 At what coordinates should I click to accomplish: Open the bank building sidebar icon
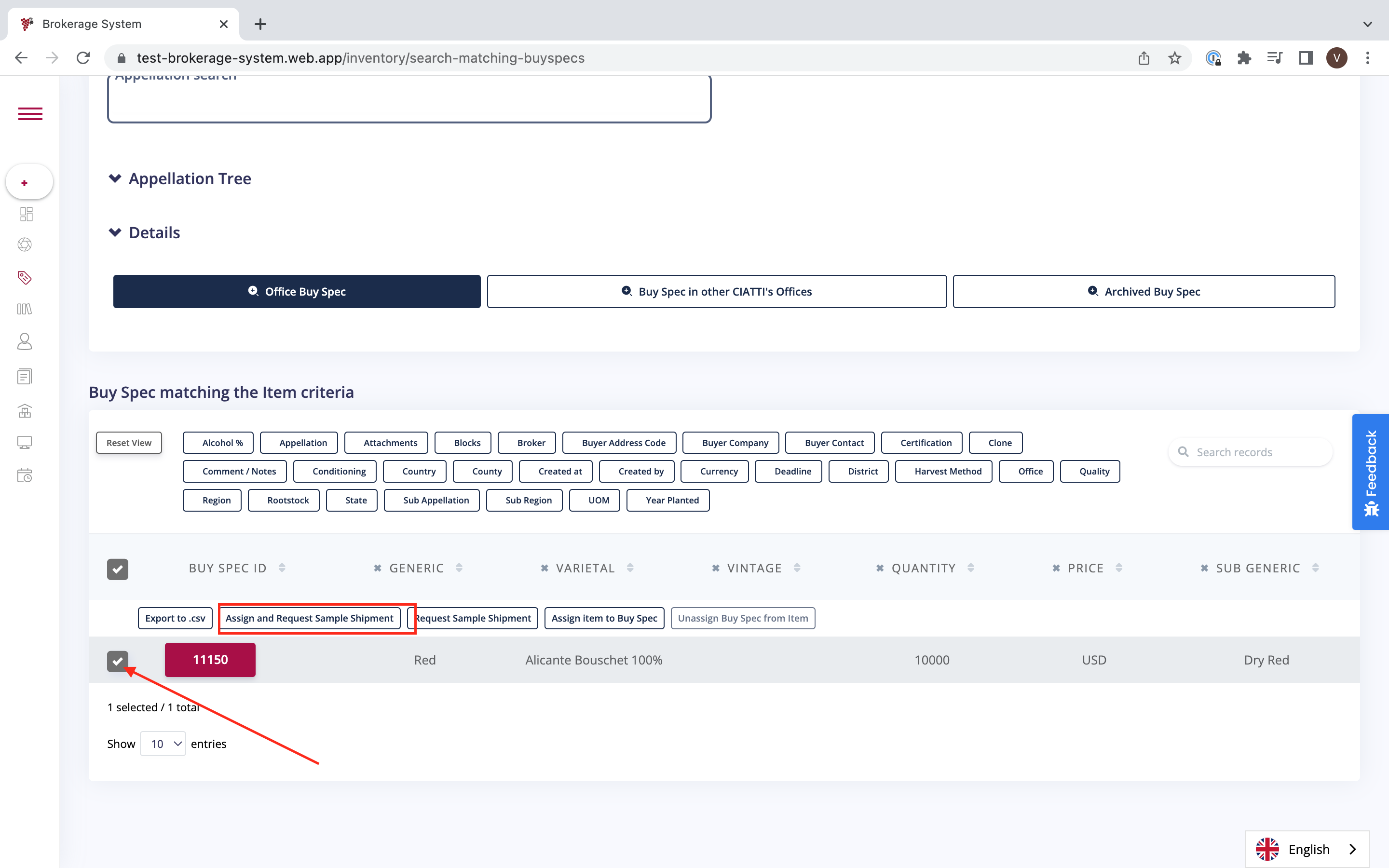25,411
